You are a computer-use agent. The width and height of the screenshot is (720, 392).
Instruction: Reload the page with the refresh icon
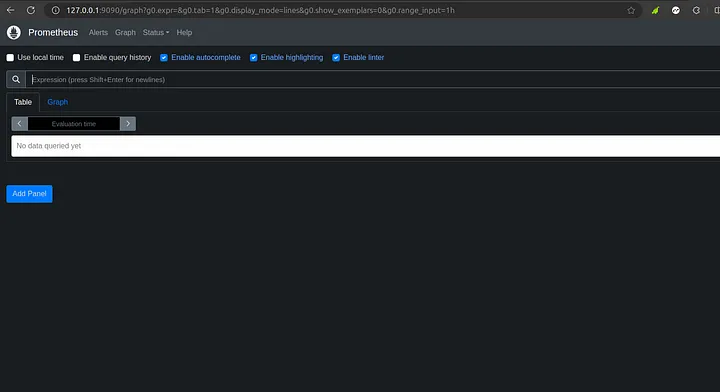(x=31, y=10)
